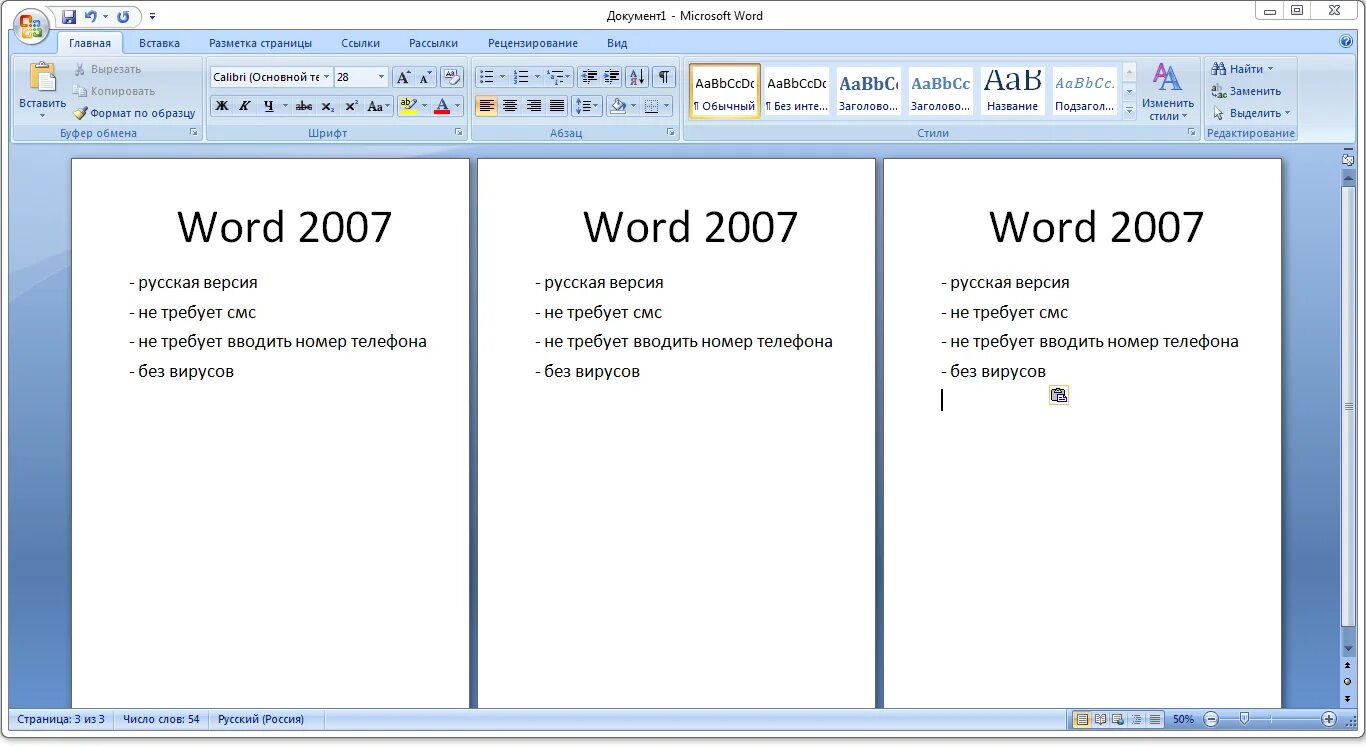Toggle strikethrough abc formatting

(x=304, y=106)
